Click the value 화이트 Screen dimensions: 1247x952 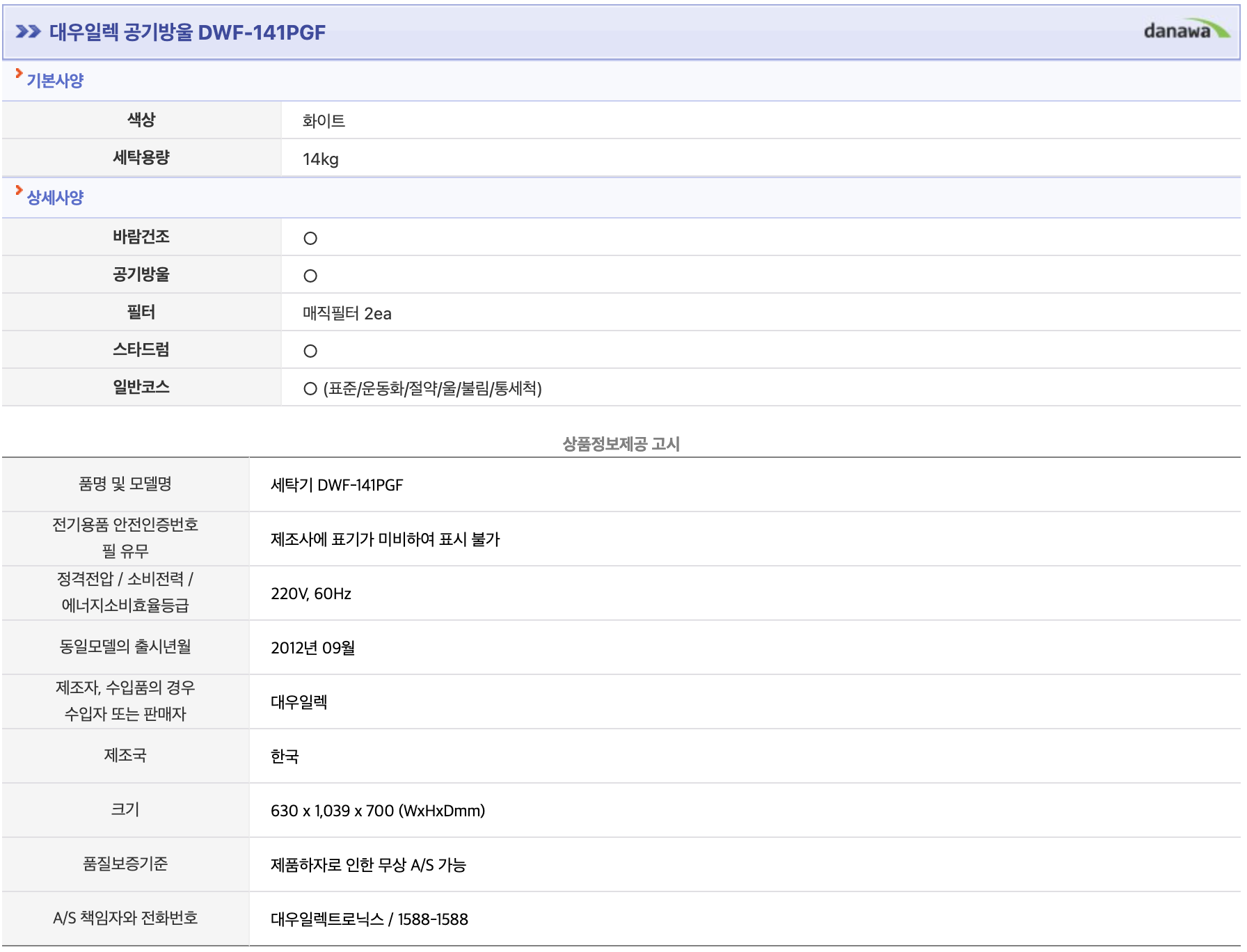(324, 121)
